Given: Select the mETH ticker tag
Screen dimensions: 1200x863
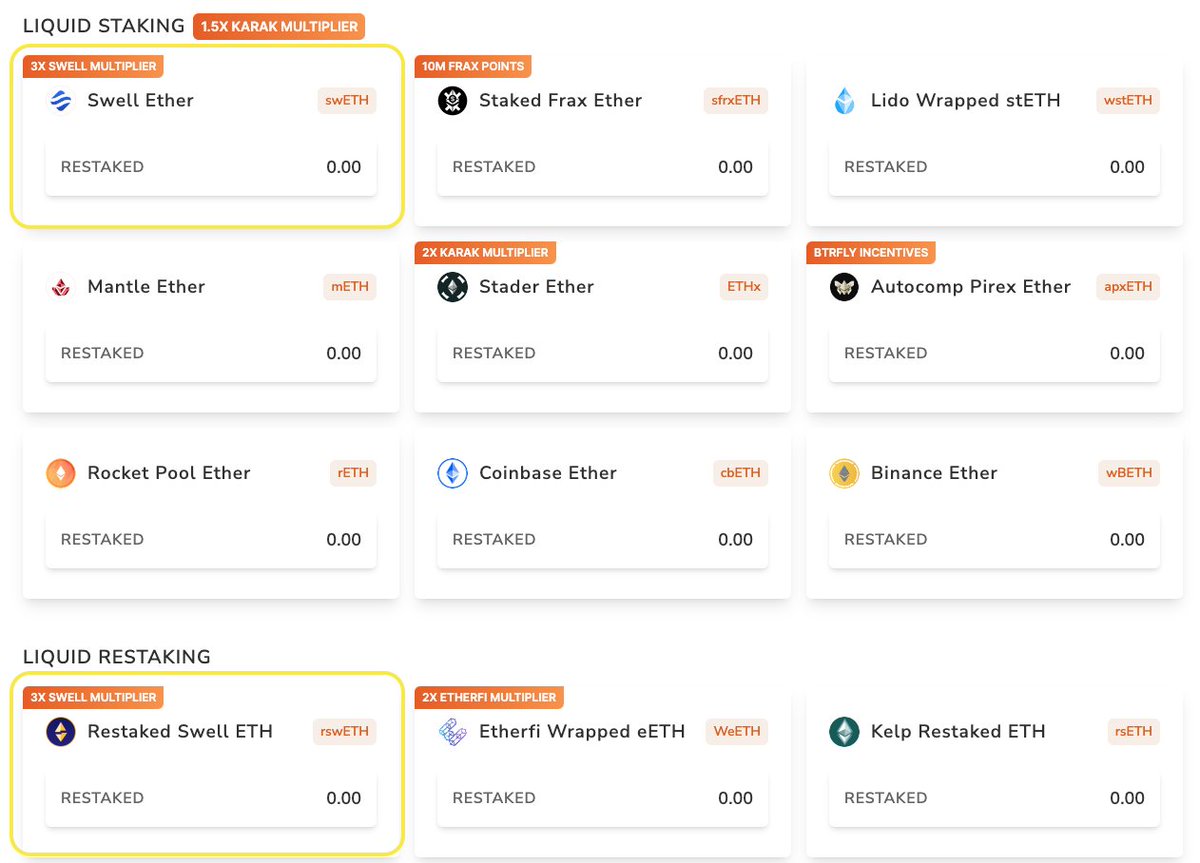Looking at the screenshot, I should 350,286.
